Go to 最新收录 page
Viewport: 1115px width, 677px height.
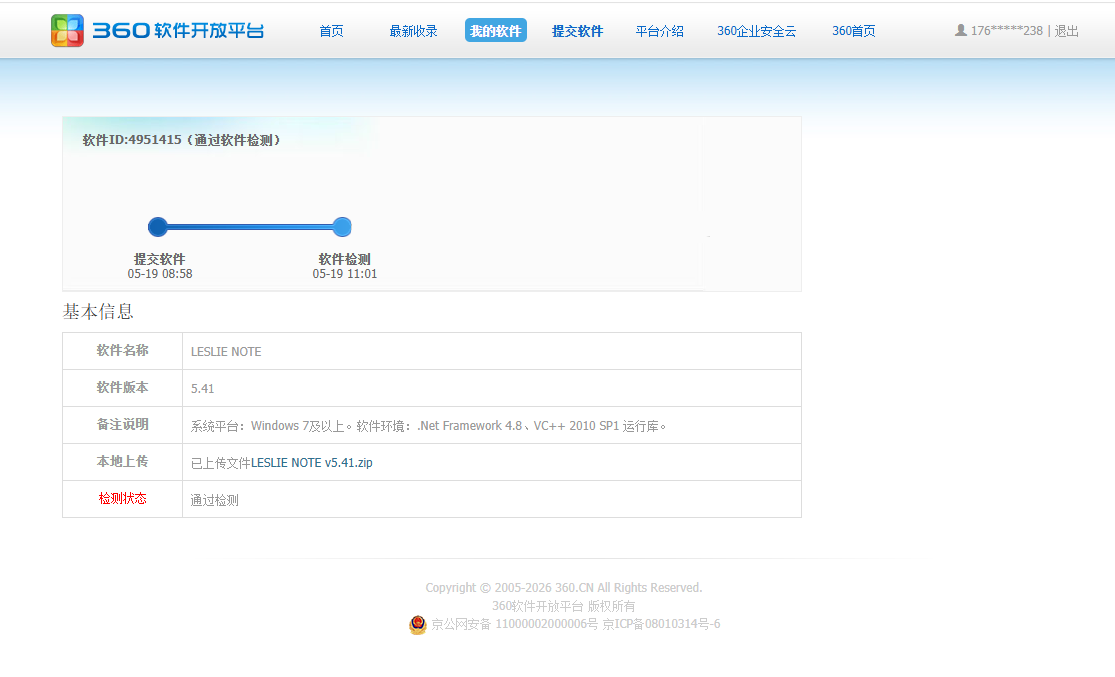click(x=413, y=31)
